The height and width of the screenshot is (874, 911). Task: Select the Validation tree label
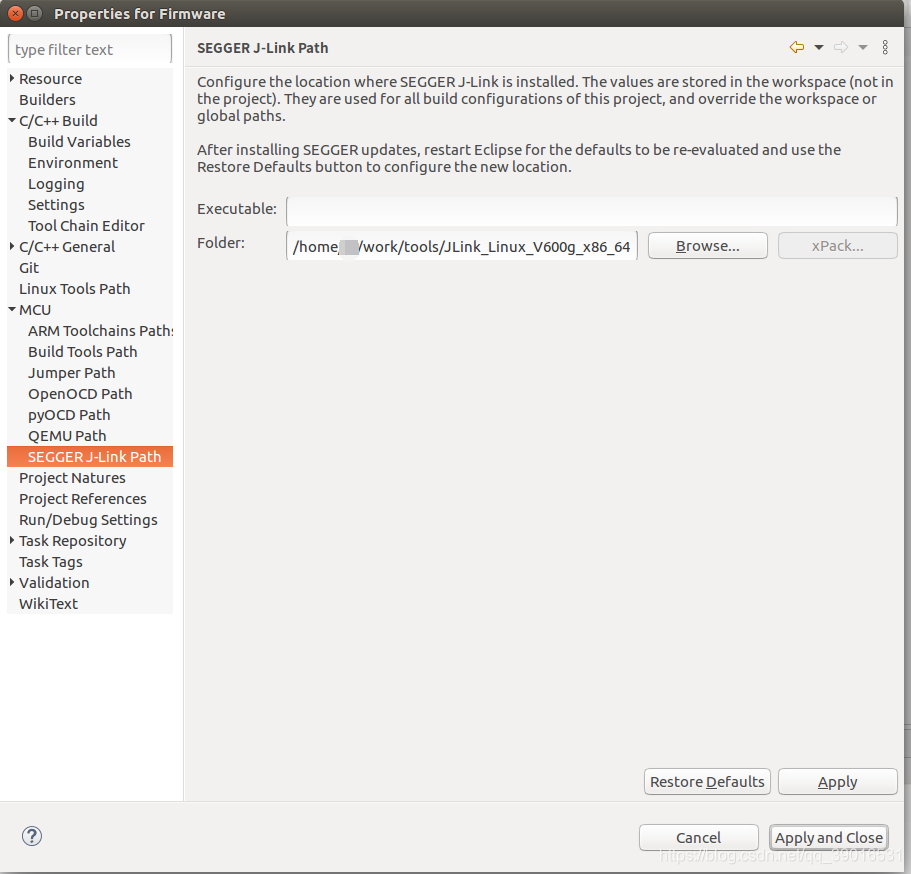click(x=54, y=583)
